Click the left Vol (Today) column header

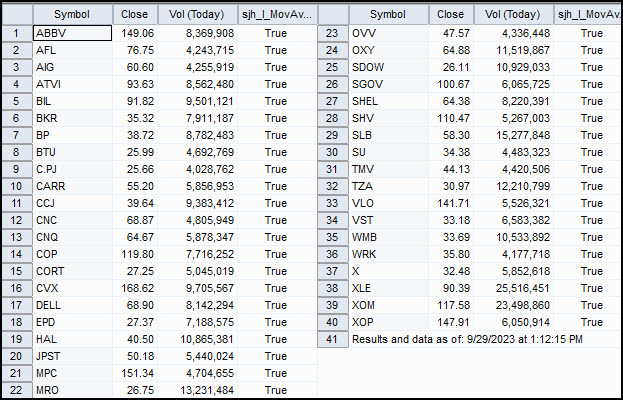pyautogui.click(x=197, y=15)
